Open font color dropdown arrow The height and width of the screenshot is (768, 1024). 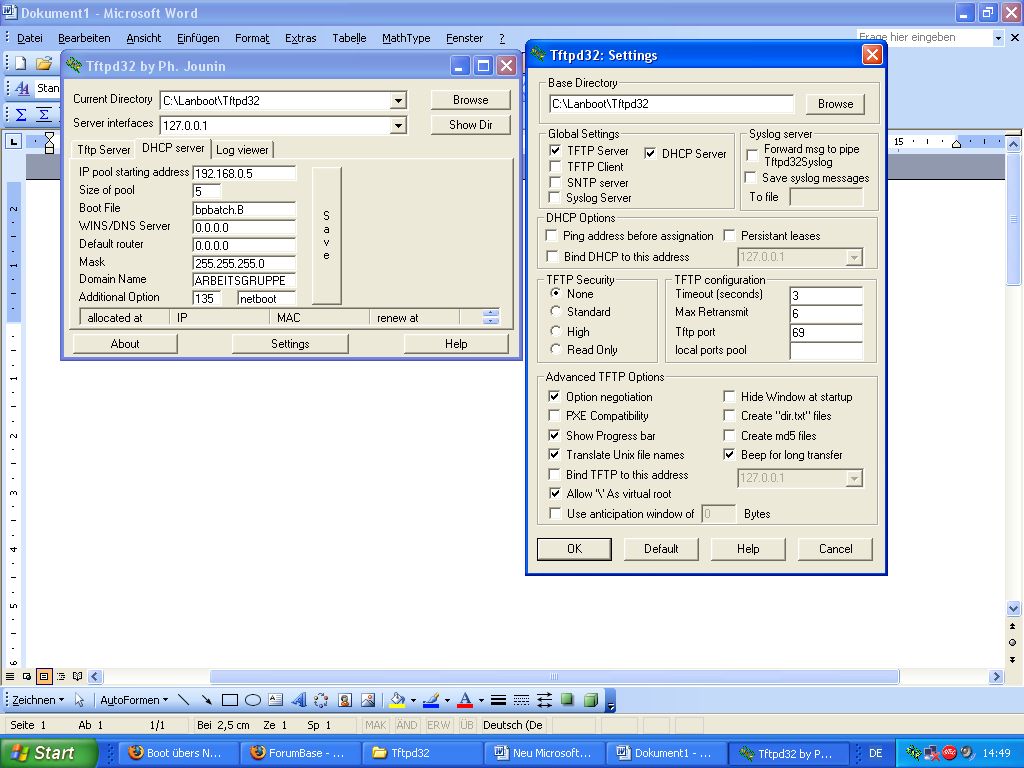[481, 700]
